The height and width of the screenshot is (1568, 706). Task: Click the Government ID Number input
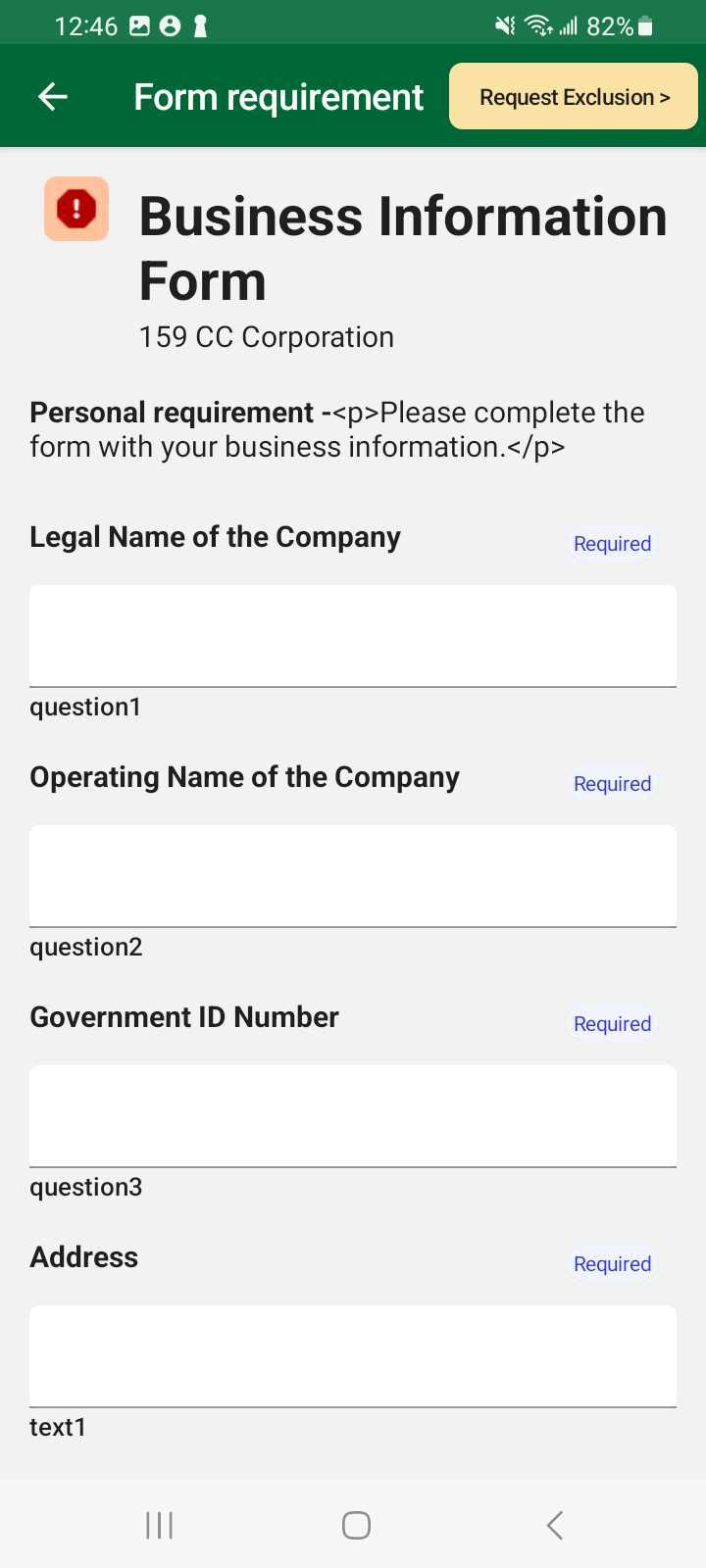pyautogui.click(x=353, y=1116)
